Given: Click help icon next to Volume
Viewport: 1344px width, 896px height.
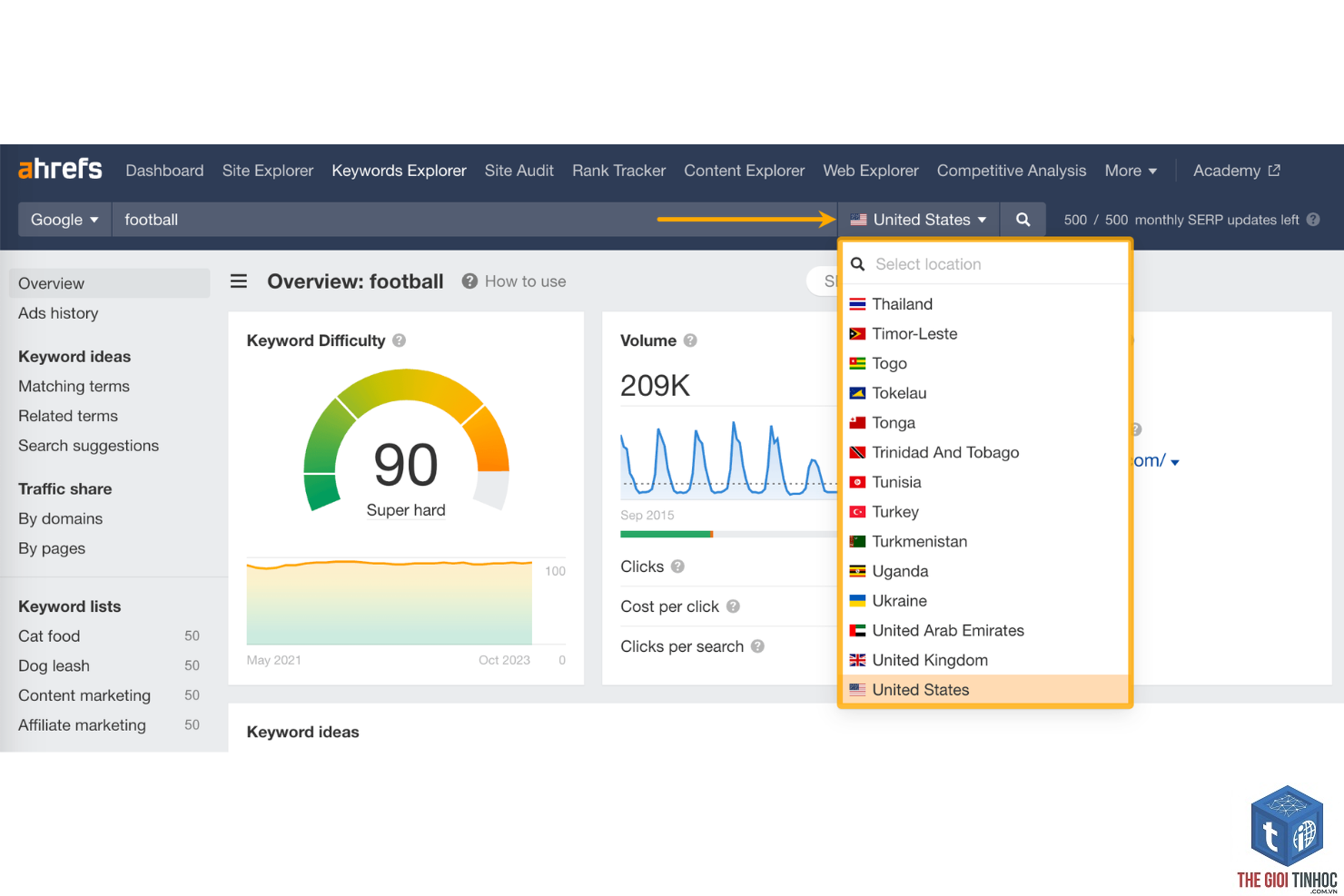Looking at the screenshot, I should click(x=690, y=340).
